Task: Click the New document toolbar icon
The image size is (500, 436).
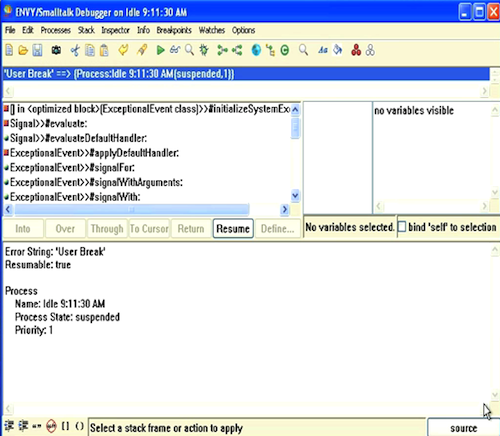Action: point(9,51)
